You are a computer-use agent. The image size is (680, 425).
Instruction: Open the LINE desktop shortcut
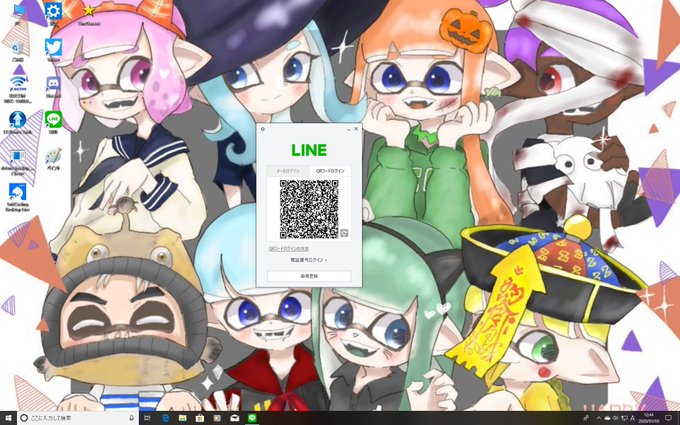(x=53, y=122)
